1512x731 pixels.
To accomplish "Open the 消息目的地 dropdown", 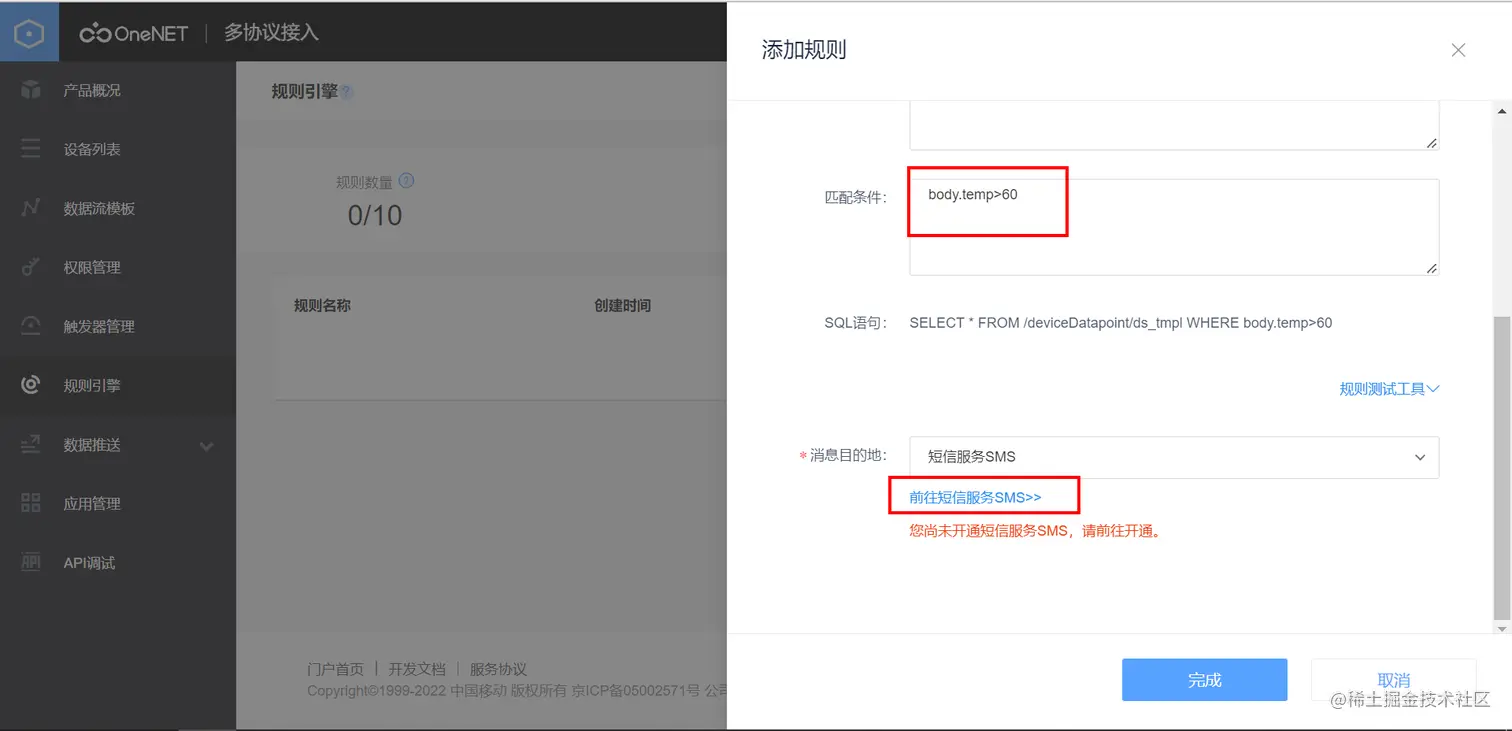I will click(1174, 457).
